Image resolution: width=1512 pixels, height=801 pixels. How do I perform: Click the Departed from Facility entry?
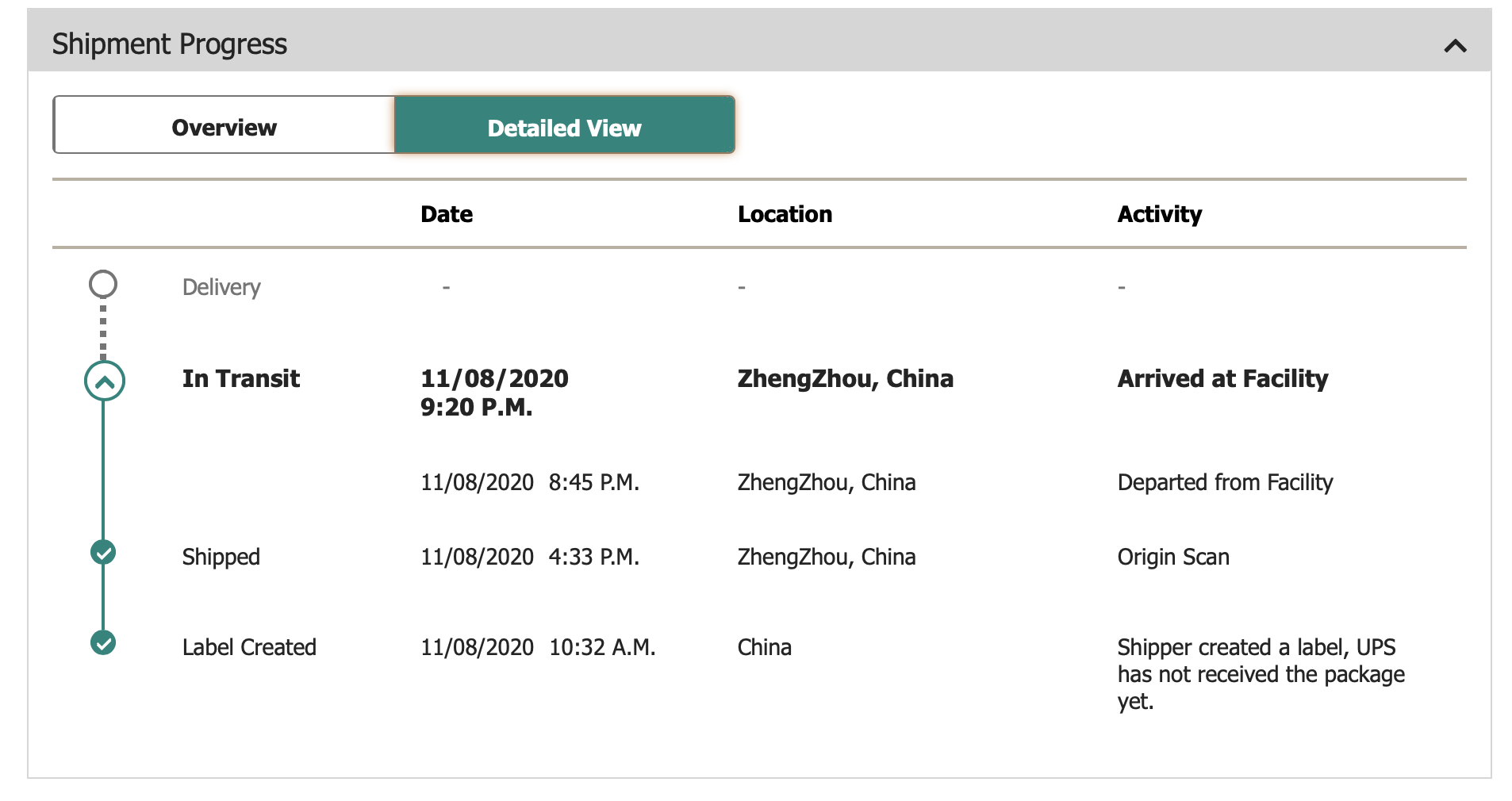[x=1225, y=482]
